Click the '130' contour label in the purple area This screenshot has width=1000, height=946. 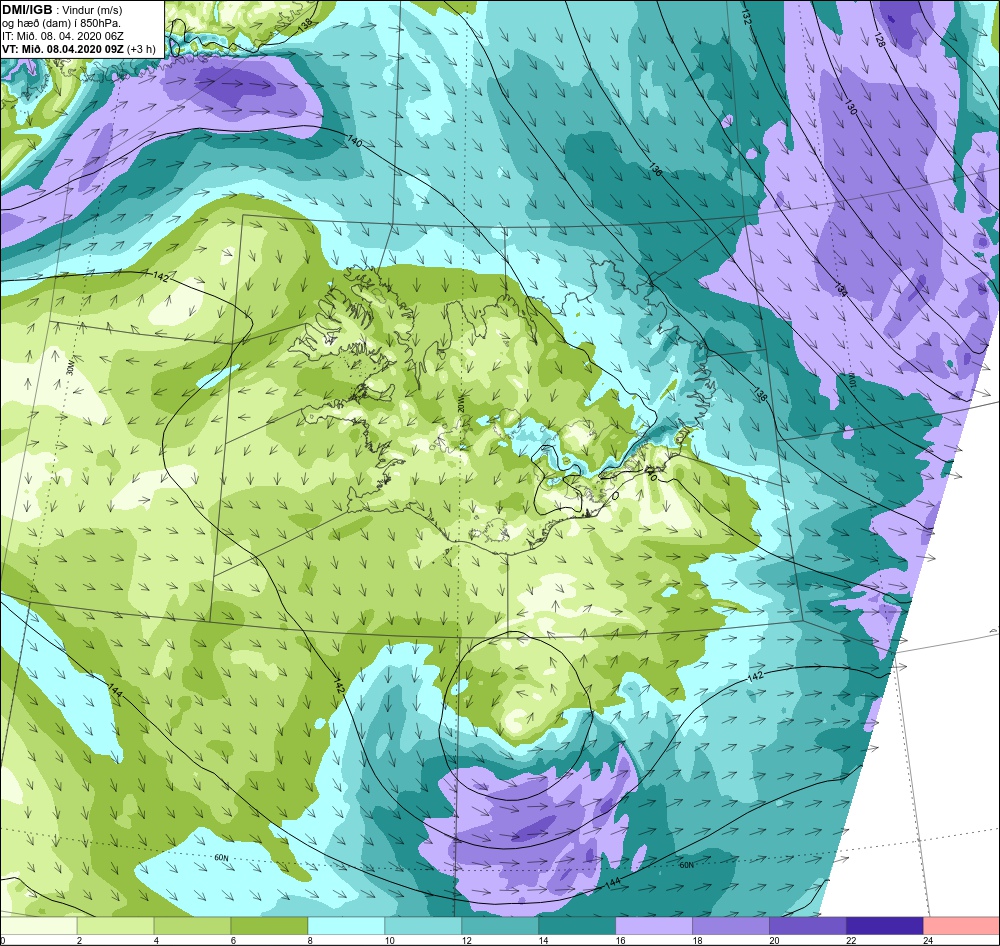850,107
